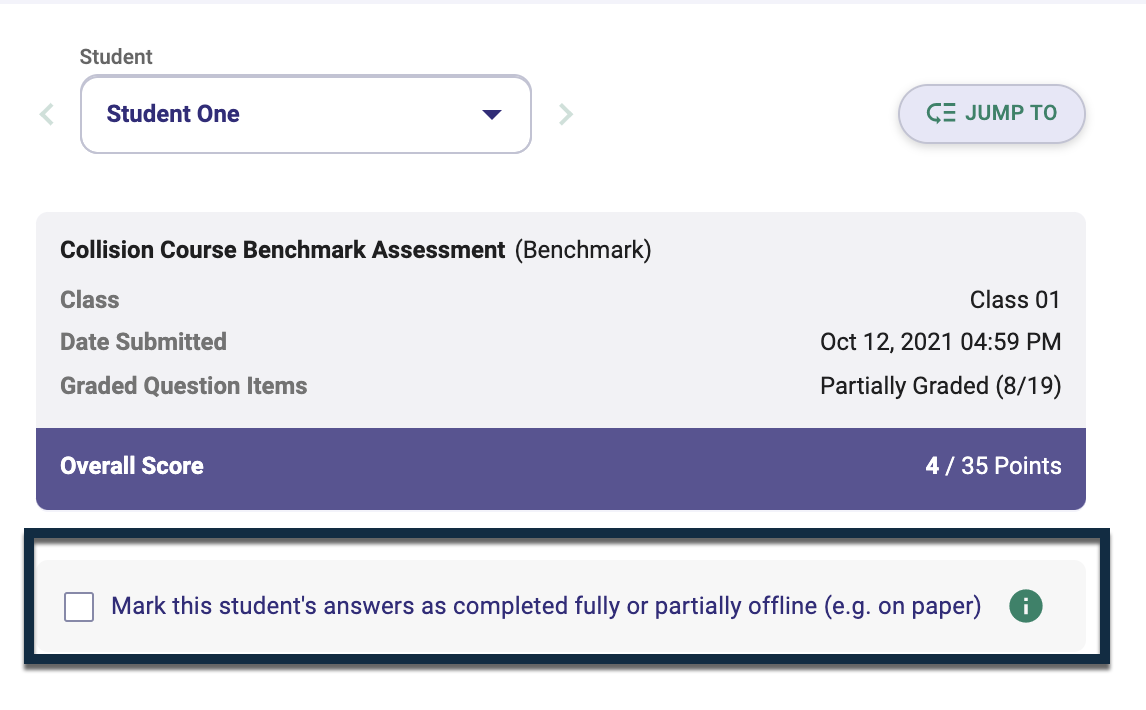Click the (Benchmark) type text
The width and height of the screenshot is (1146, 710).
583,250
